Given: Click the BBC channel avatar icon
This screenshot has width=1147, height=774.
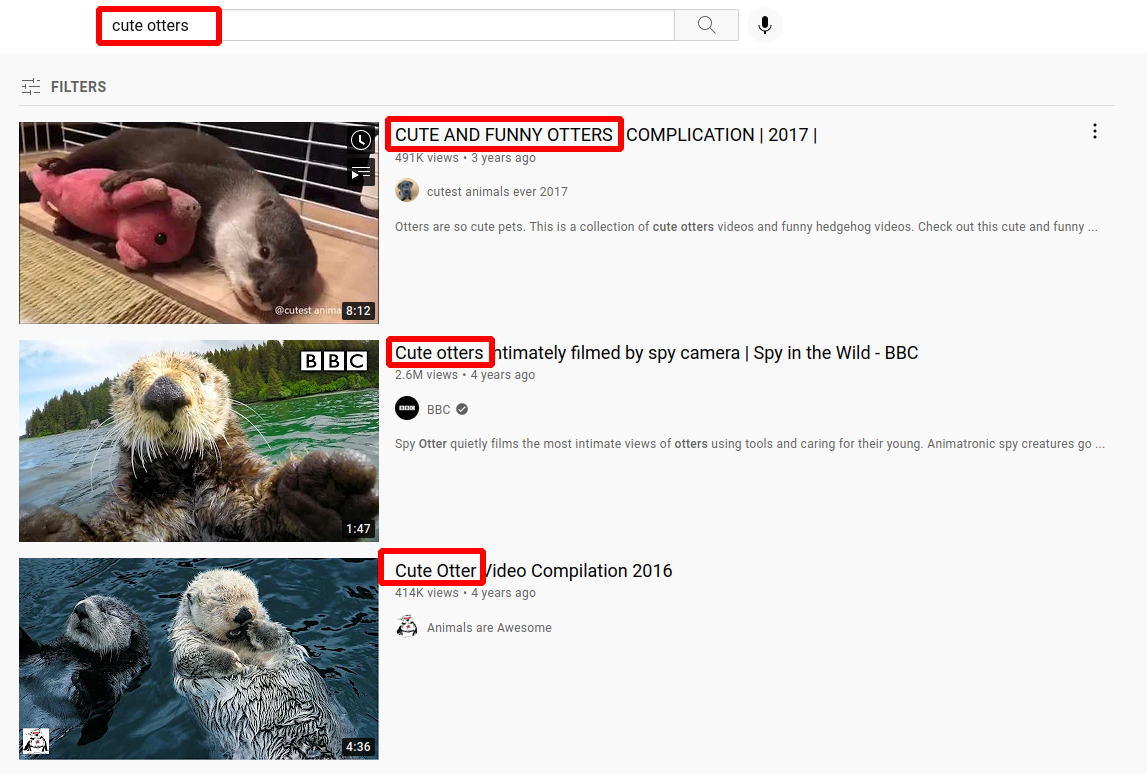Looking at the screenshot, I should click(x=407, y=408).
